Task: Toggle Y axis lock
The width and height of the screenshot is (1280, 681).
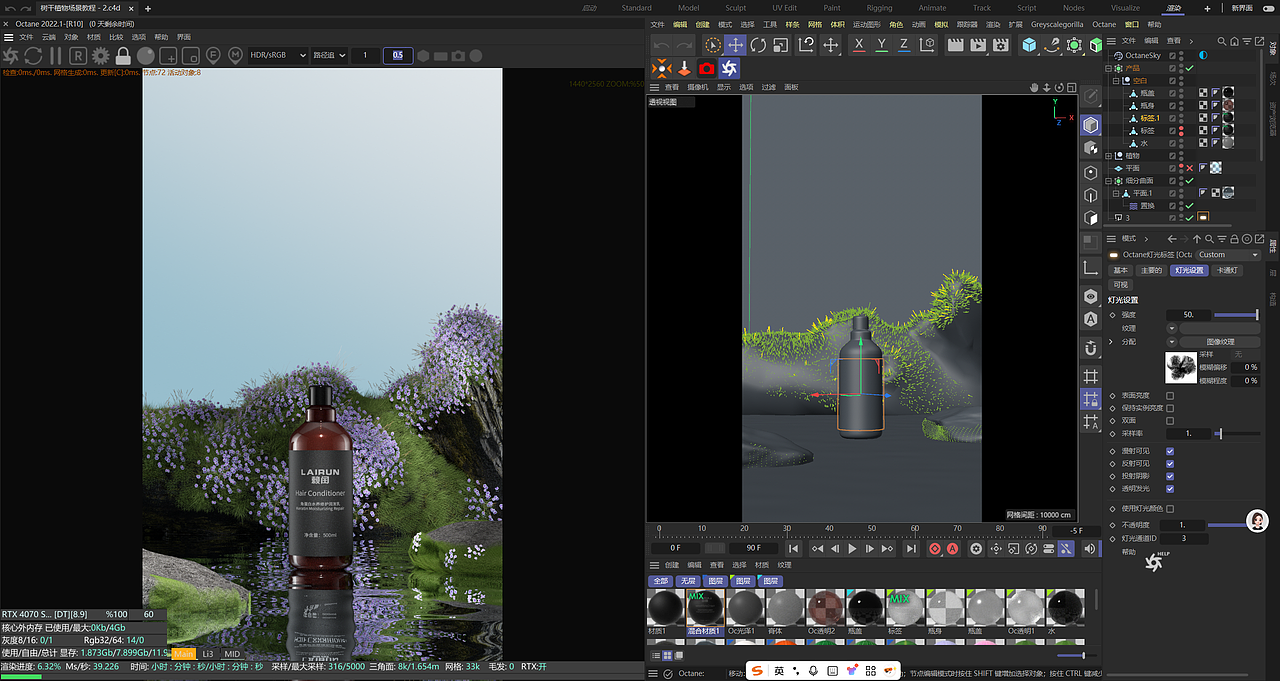Action: tap(882, 45)
